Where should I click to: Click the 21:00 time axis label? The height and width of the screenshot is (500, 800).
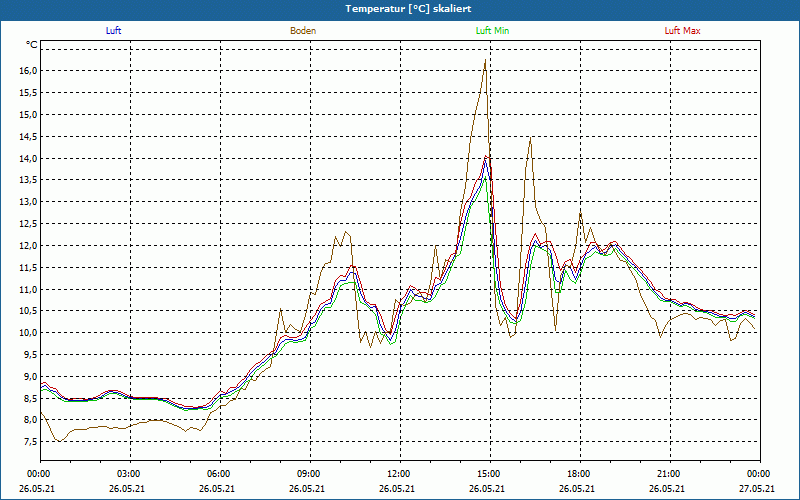pyautogui.click(x=669, y=474)
